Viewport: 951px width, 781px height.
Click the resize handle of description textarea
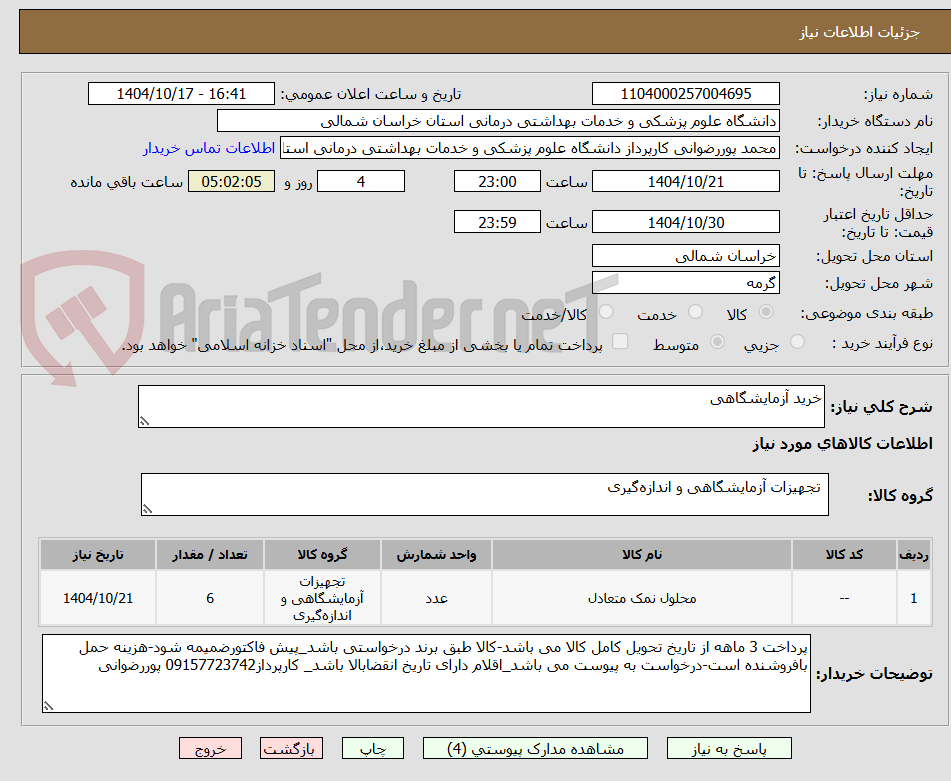point(144,421)
